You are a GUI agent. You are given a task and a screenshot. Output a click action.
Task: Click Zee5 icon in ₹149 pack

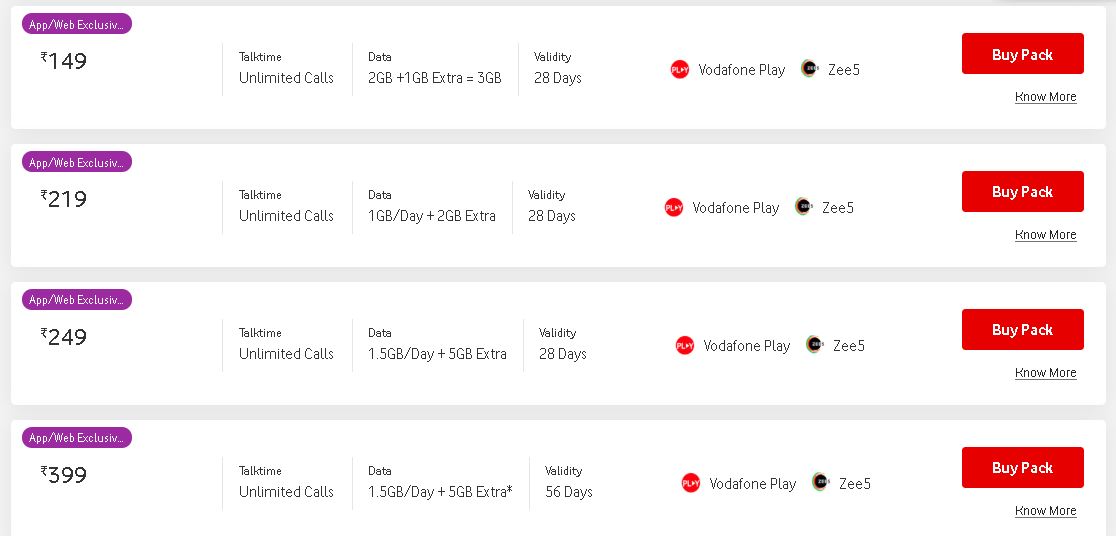coord(809,68)
